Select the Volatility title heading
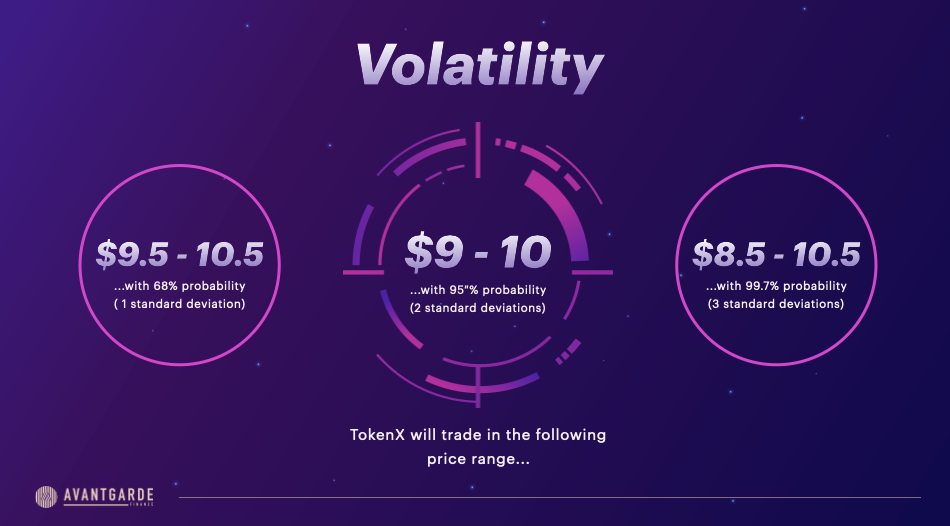Viewport: 950px width, 526px height. [479, 65]
